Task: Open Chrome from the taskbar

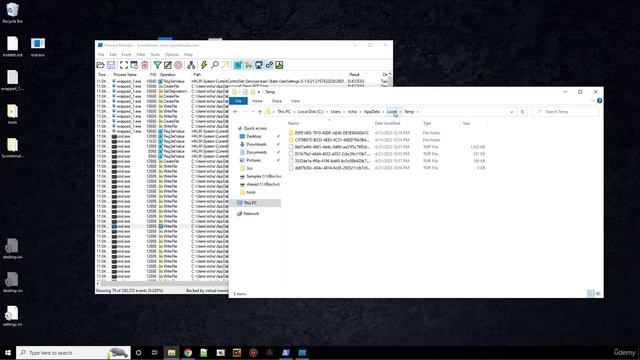Action: [188, 353]
